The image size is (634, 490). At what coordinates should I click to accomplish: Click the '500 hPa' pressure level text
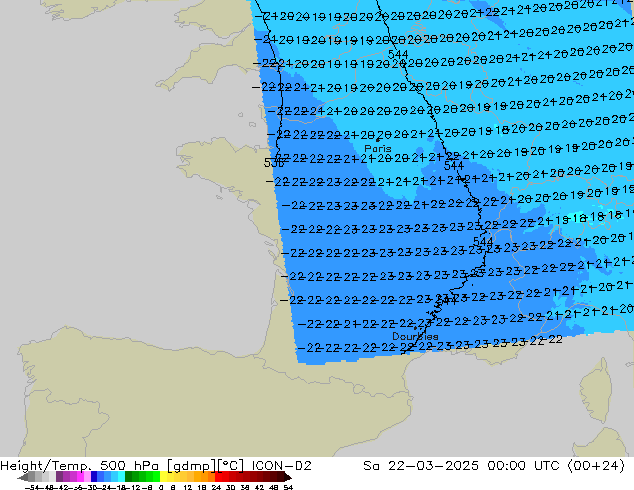(x=129, y=466)
